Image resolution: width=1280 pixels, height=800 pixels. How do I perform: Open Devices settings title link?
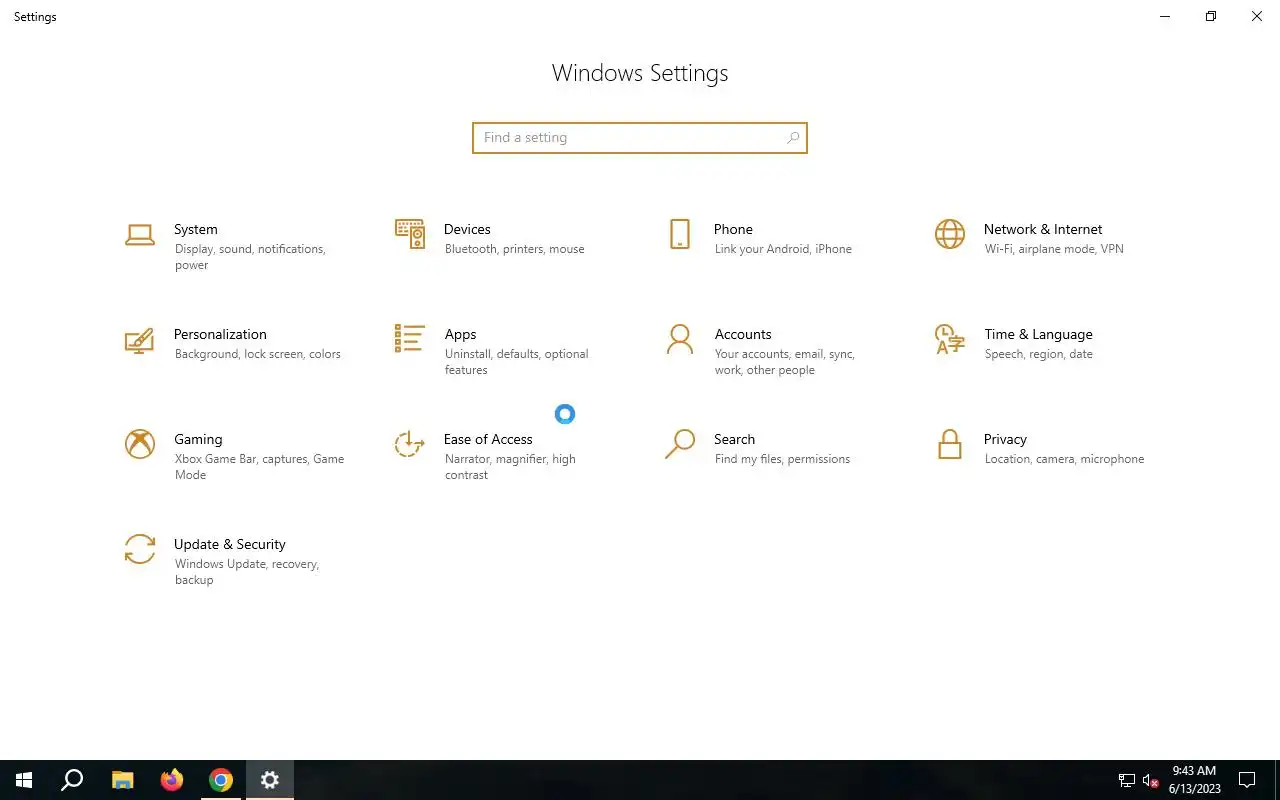click(x=467, y=229)
